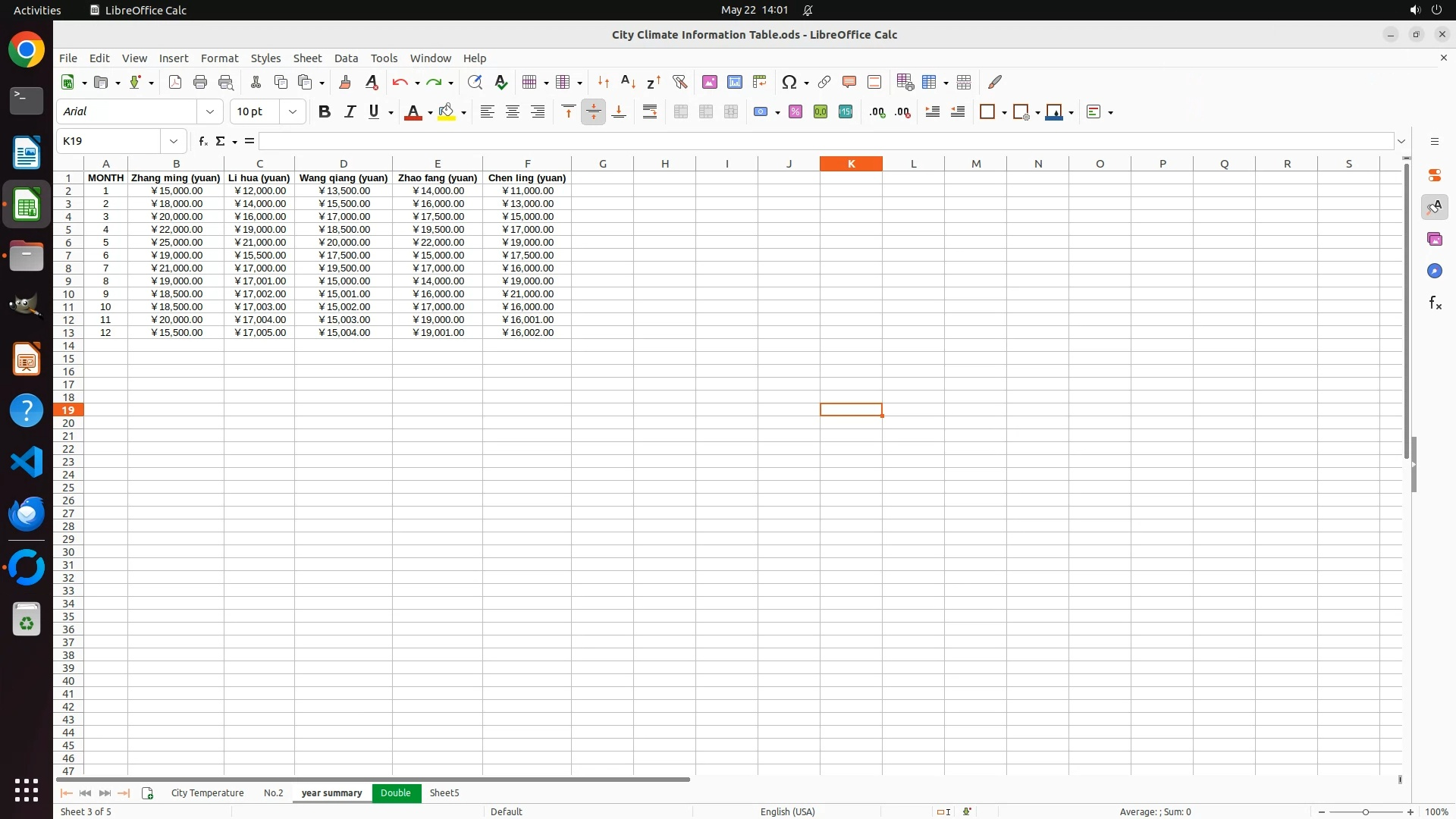
Task: Insert a chart using the toolbar icon
Action: [734, 82]
